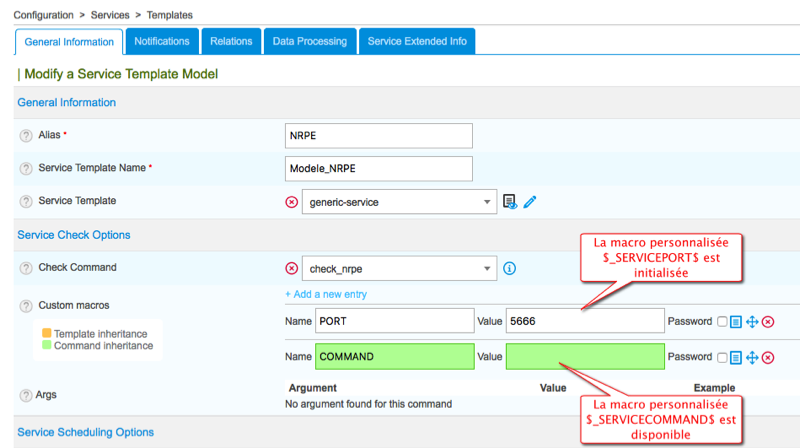This screenshot has height=448, width=800.
Task: Clear the generic-service template selection
Action: pyautogui.click(x=292, y=202)
